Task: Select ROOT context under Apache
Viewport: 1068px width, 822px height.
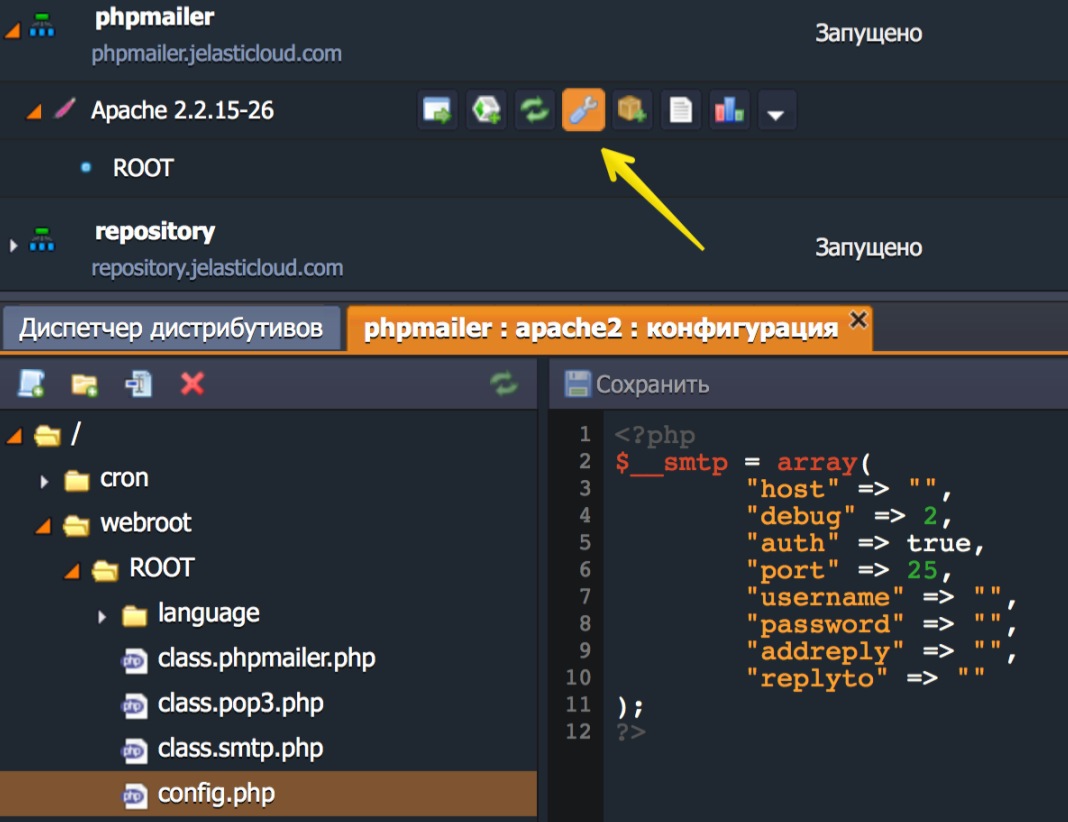Action: tap(143, 168)
